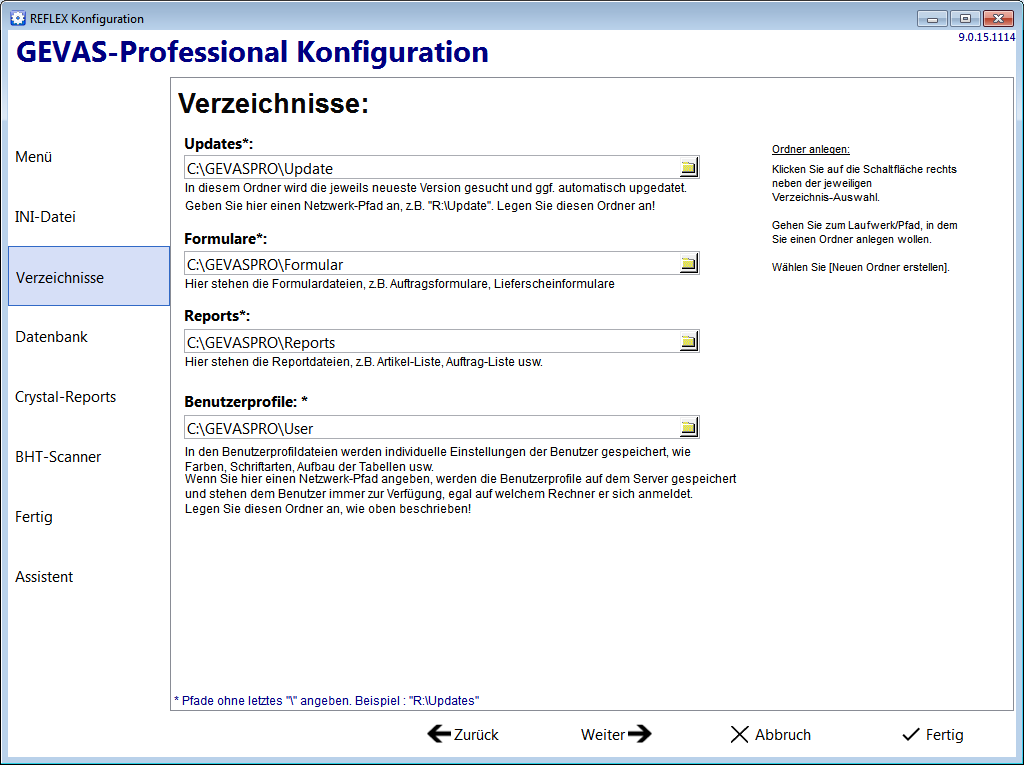The width and height of the screenshot is (1024, 765).
Task: Click the 'Verzeichnisse:' page heading
Action: click(x=274, y=103)
